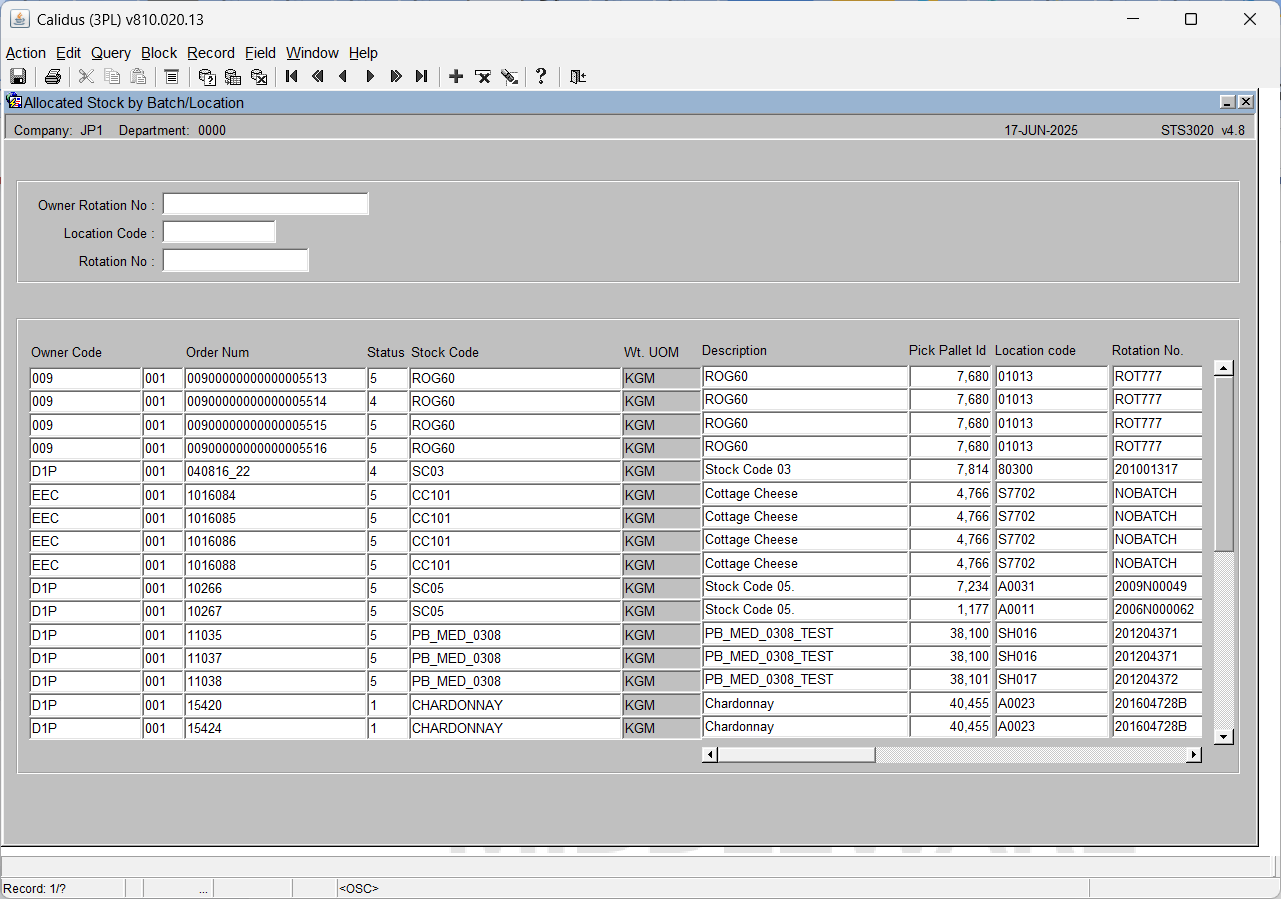Open the Action menu
The height and width of the screenshot is (899, 1281).
point(26,53)
